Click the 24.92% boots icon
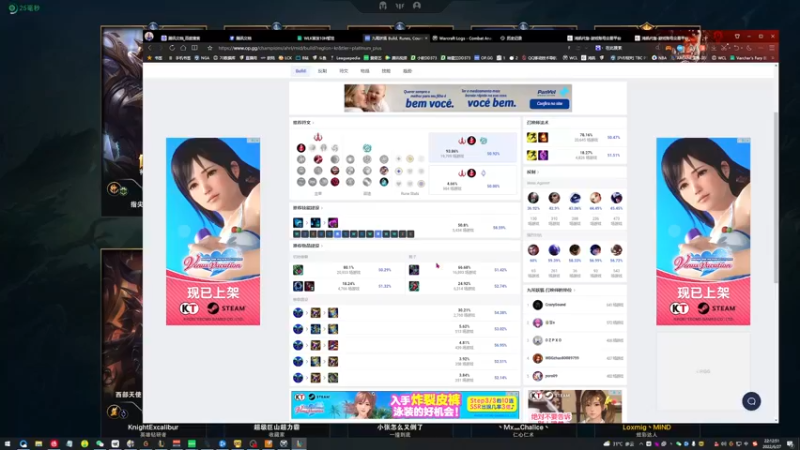 pyautogui.click(x=414, y=286)
